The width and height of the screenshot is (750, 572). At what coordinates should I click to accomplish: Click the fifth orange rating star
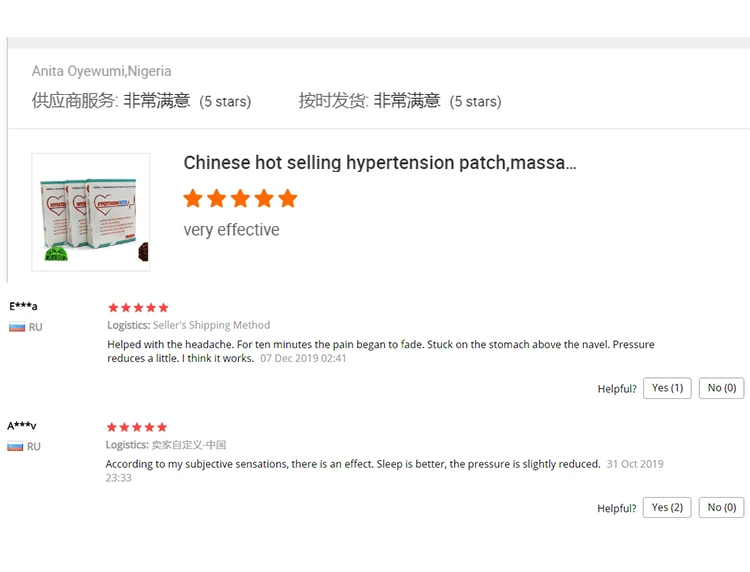[x=287, y=198]
